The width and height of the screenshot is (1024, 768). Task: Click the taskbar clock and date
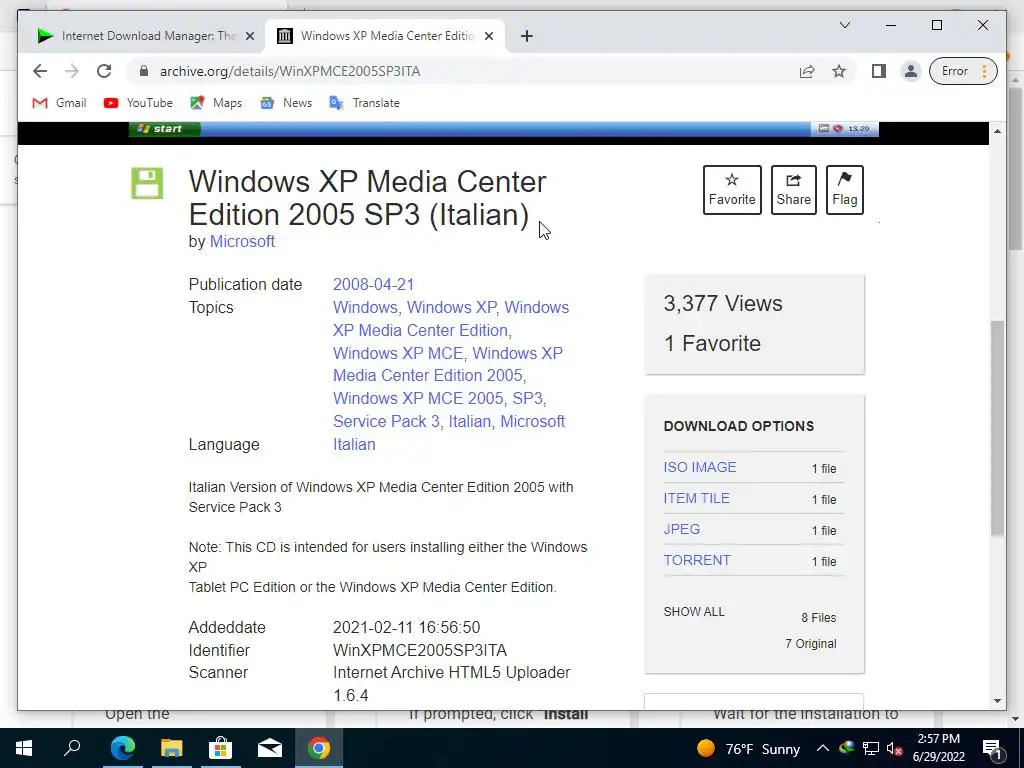pyautogui.click(x=938, y=748)
